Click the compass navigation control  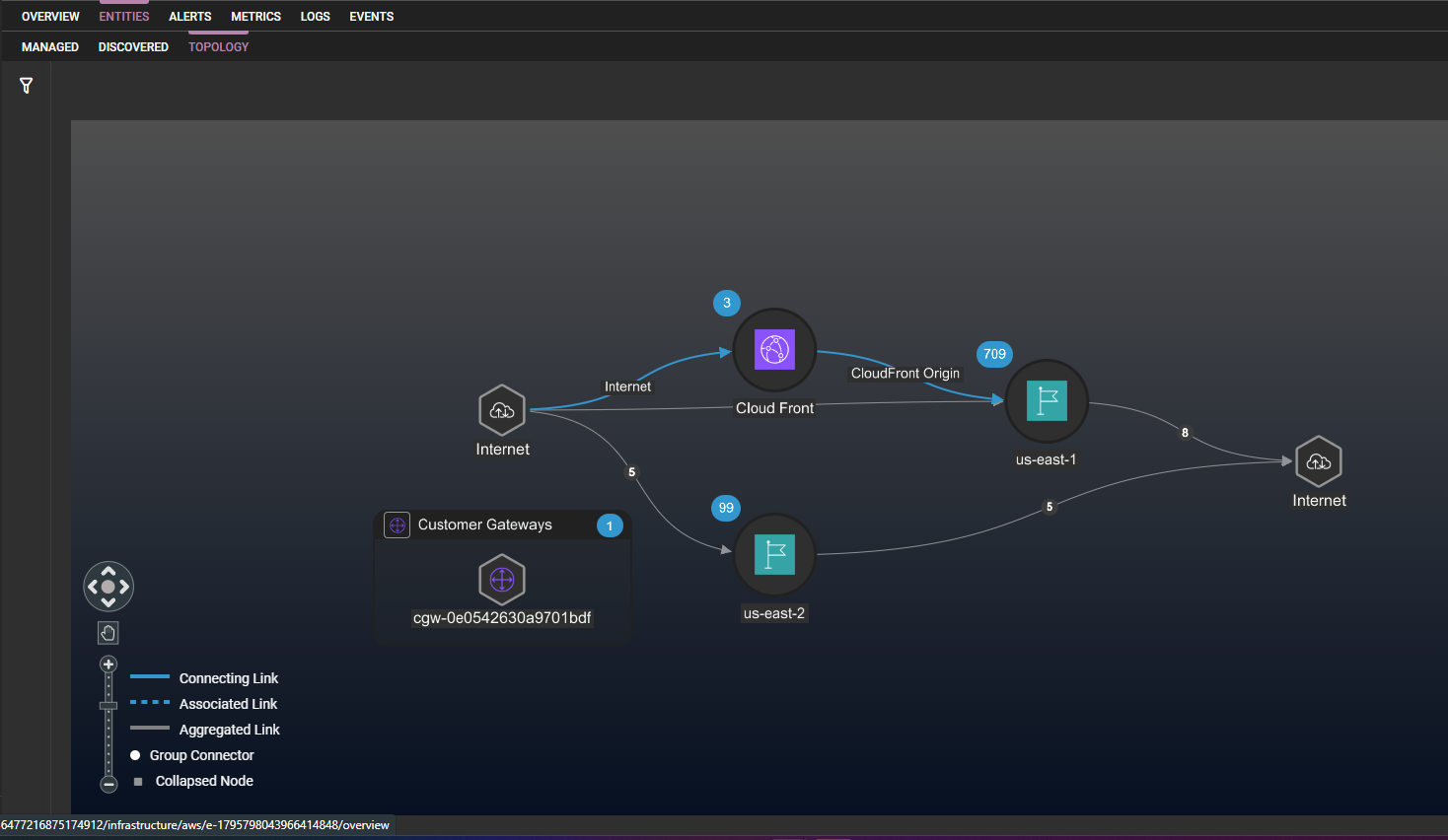[108, 586]
